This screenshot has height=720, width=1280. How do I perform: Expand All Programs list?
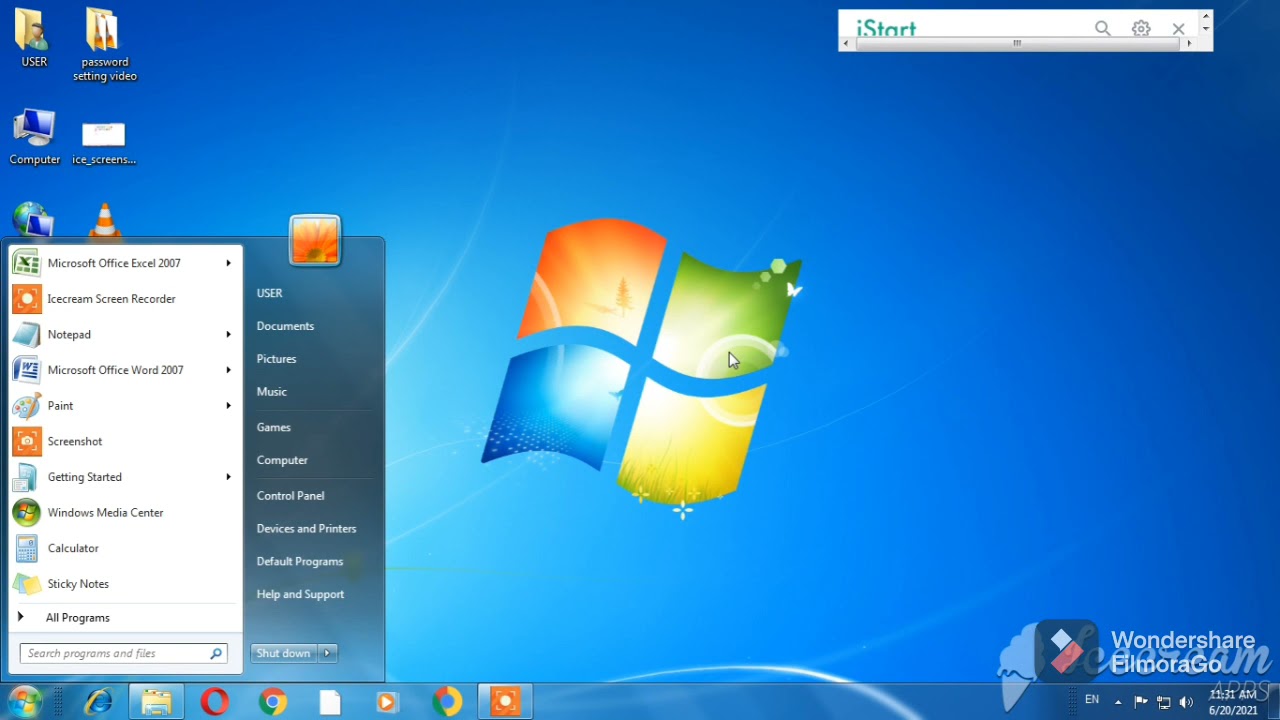[x=125, y=618]
